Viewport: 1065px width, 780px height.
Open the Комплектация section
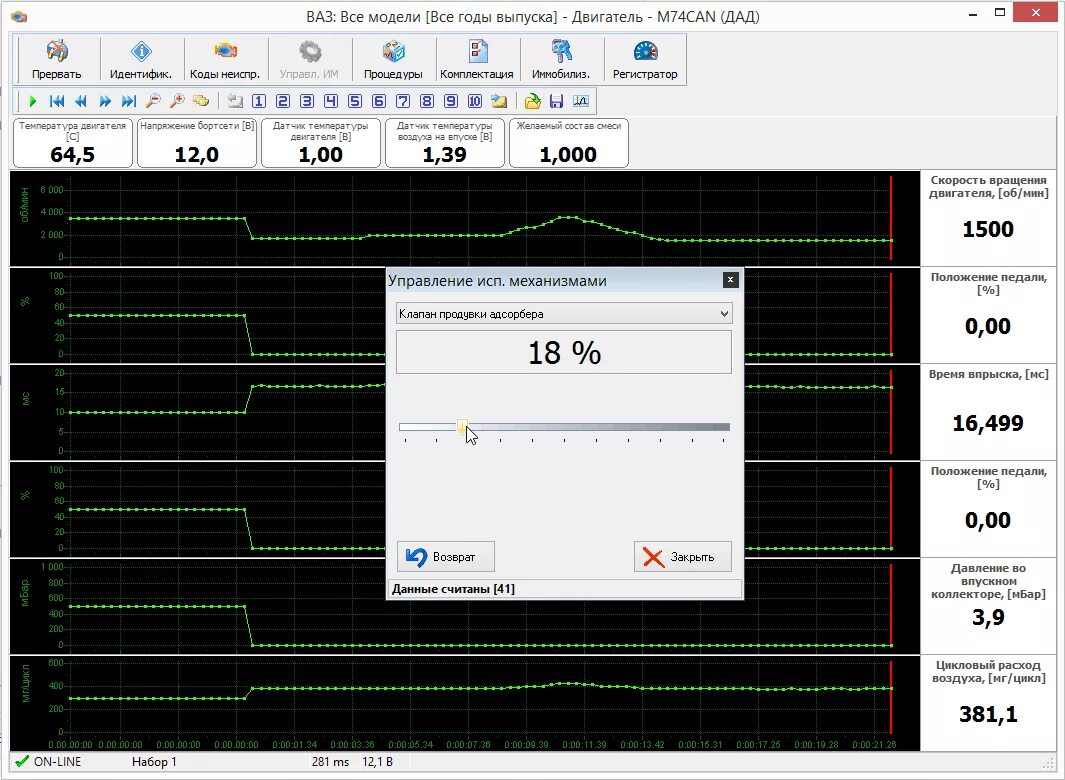pyautogui.click(x=477, y=60)
